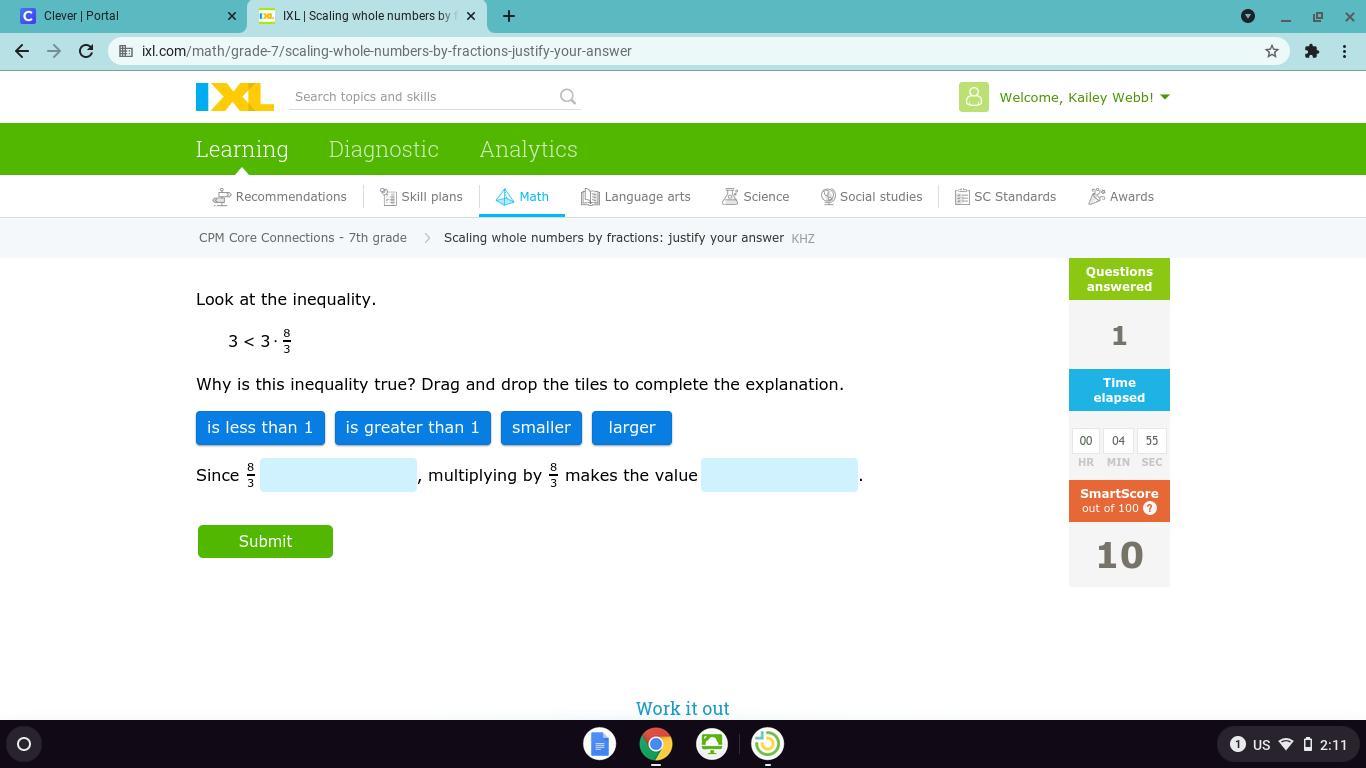Click the first blank answer box
This screenshot has width=1366, height=768.
pyautogui.click(x=338, y=475)
